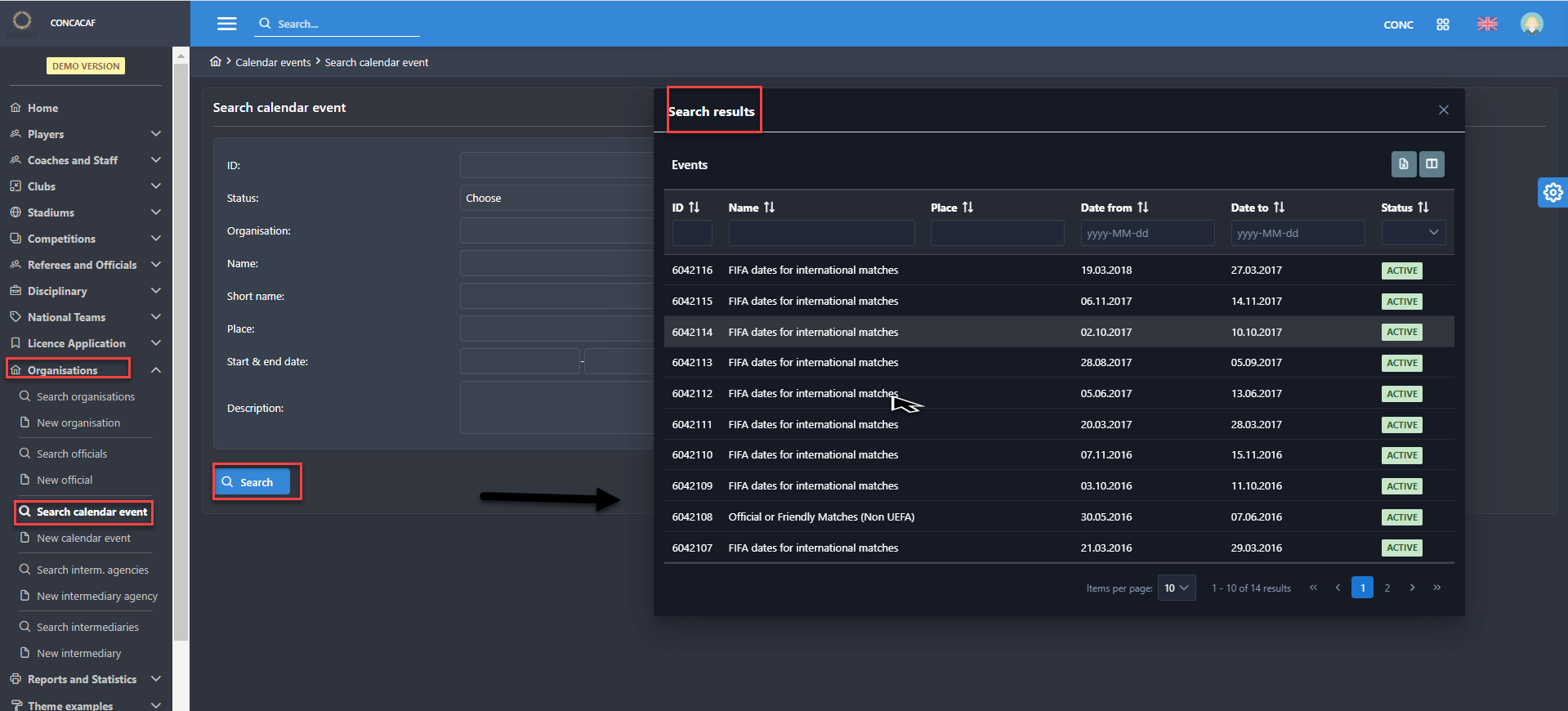Open the Status filter dropdown in table

pos(1413,233)
